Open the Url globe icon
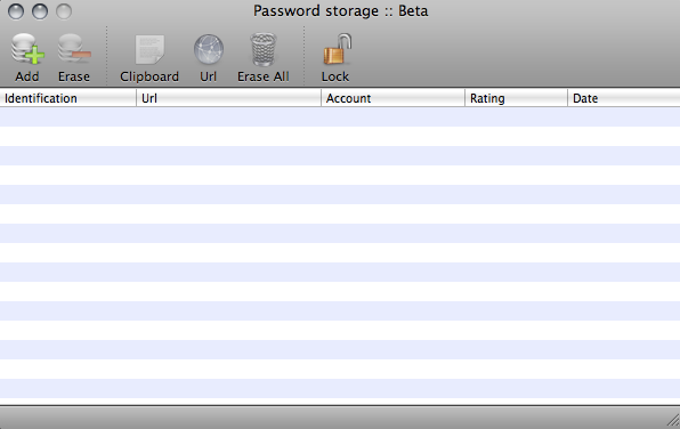Image resolution: width=680 pixels, height=429 pixels. tap(208, 49)
